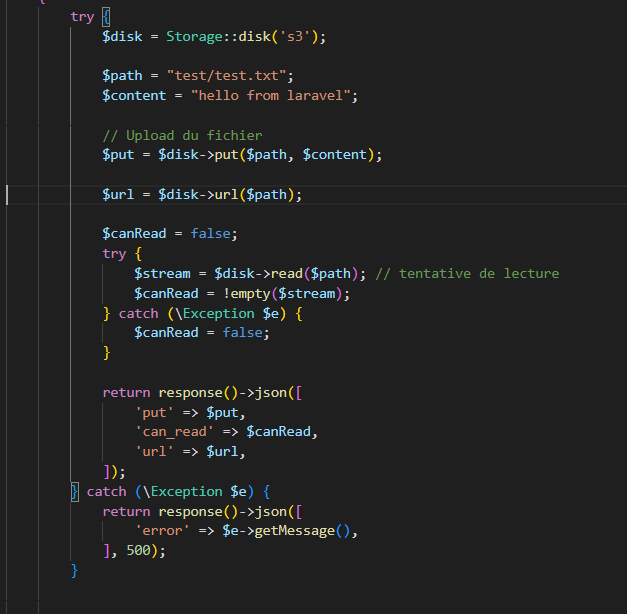Click the 'error' array key
The image size is (627, 614).
(162, 531)
